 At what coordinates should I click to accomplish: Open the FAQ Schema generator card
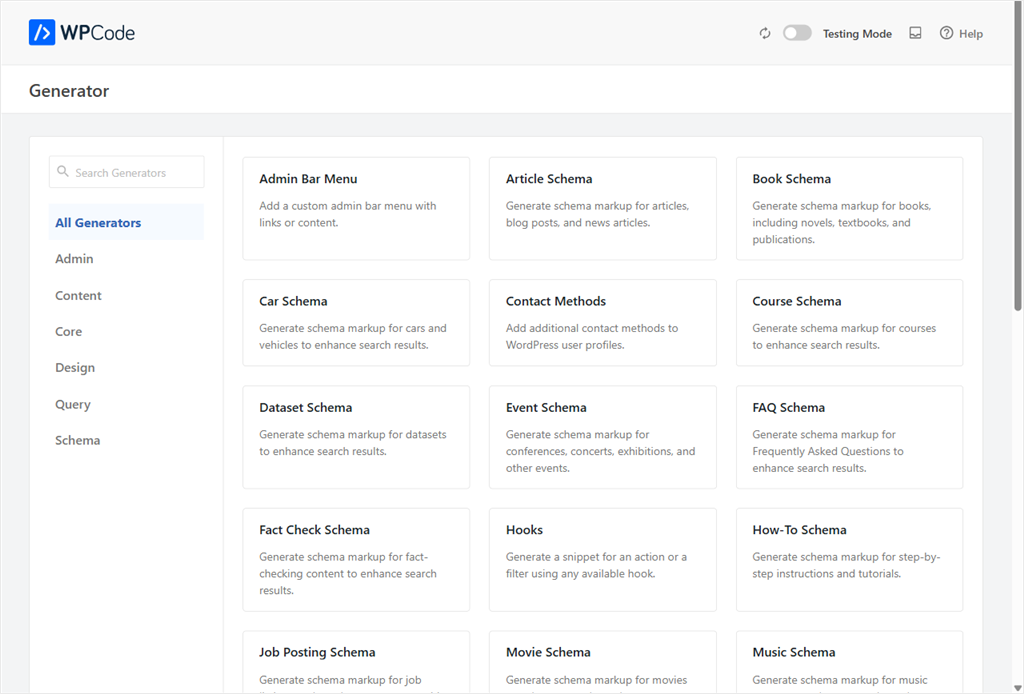(849, 437)
